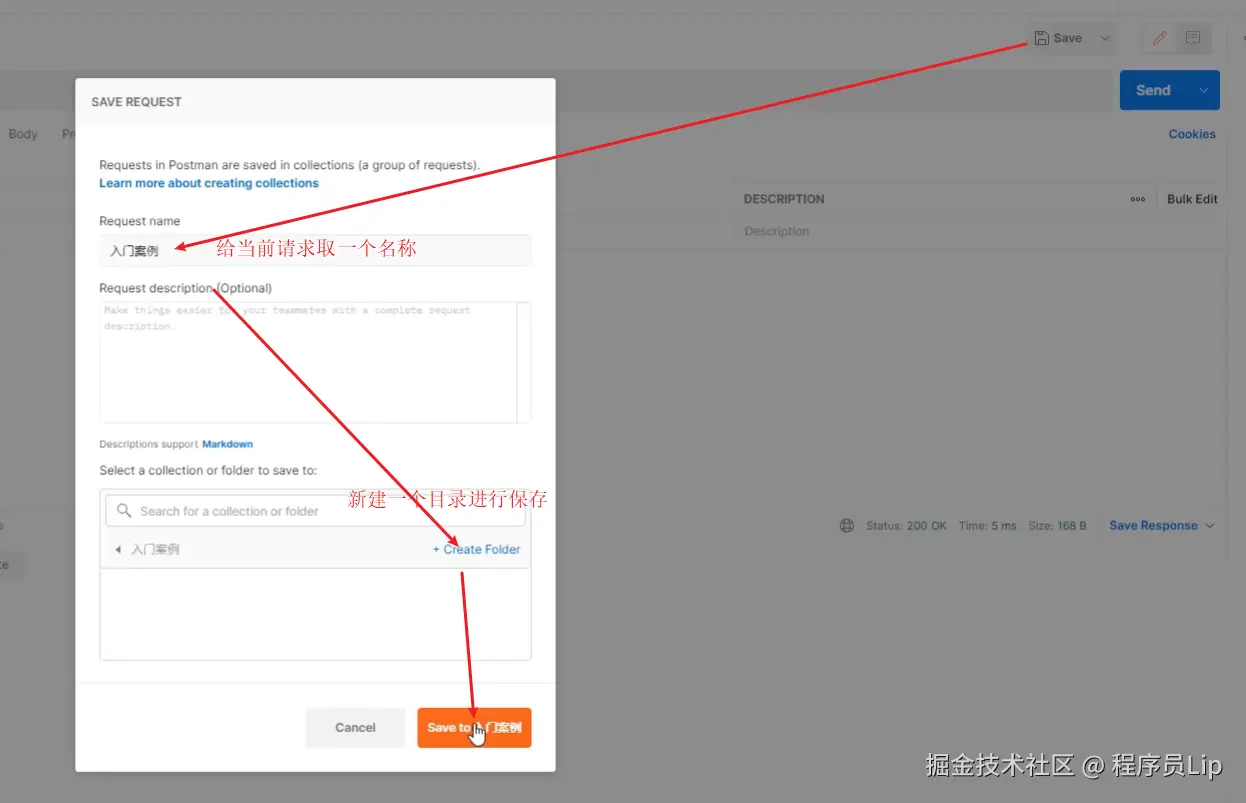Click the Save button in the top toolbar
Viewport: 1246px width, 803px height.
click(1058, 38)
